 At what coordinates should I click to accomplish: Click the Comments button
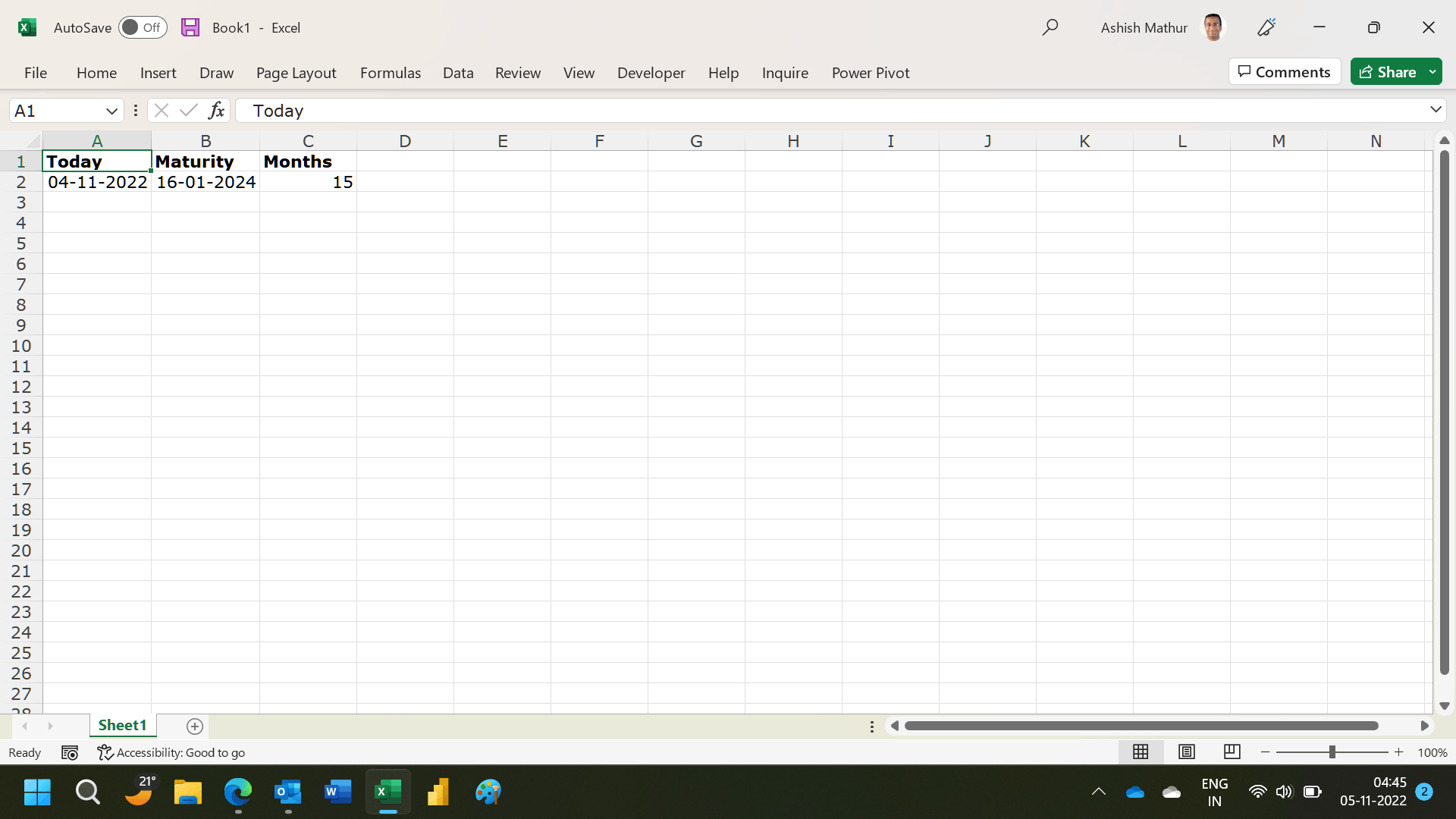pyautogui.click(x=1284, y=72)
